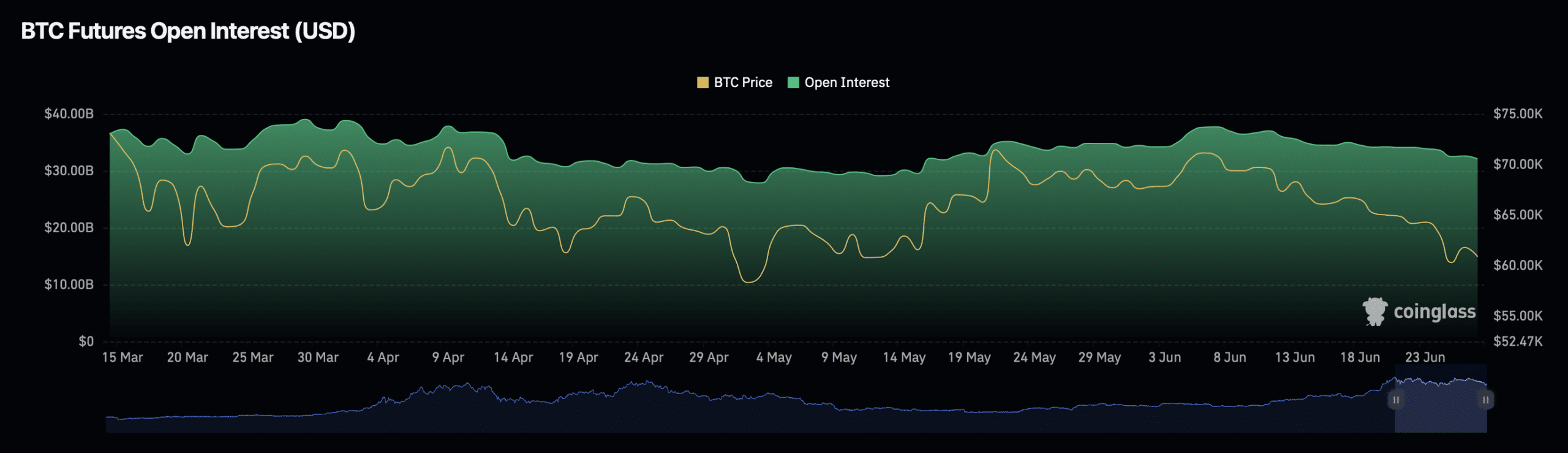Click the 8 Jun date label
1568x453 pixels.
click(1230, 357)
